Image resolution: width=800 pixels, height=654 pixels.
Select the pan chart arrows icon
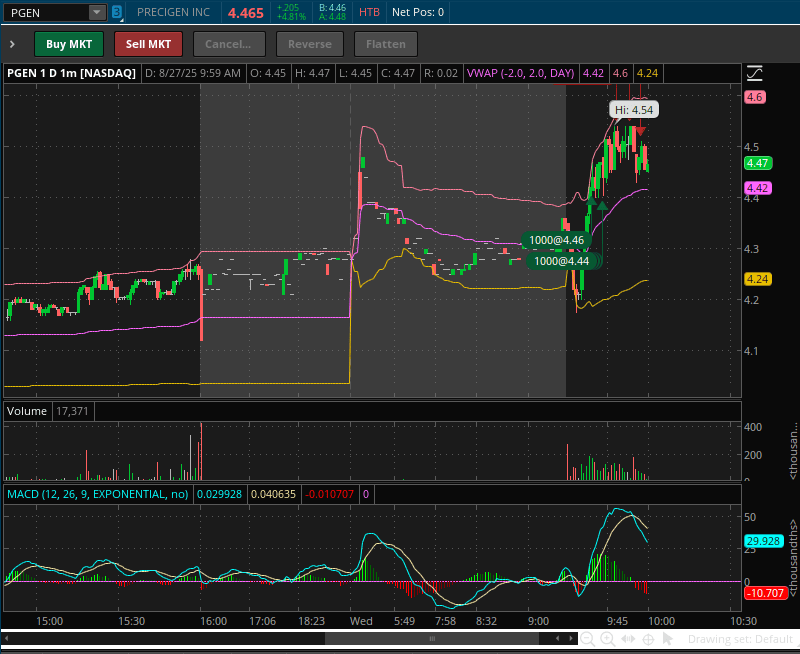pyautogui.click(x=627, y=638)
